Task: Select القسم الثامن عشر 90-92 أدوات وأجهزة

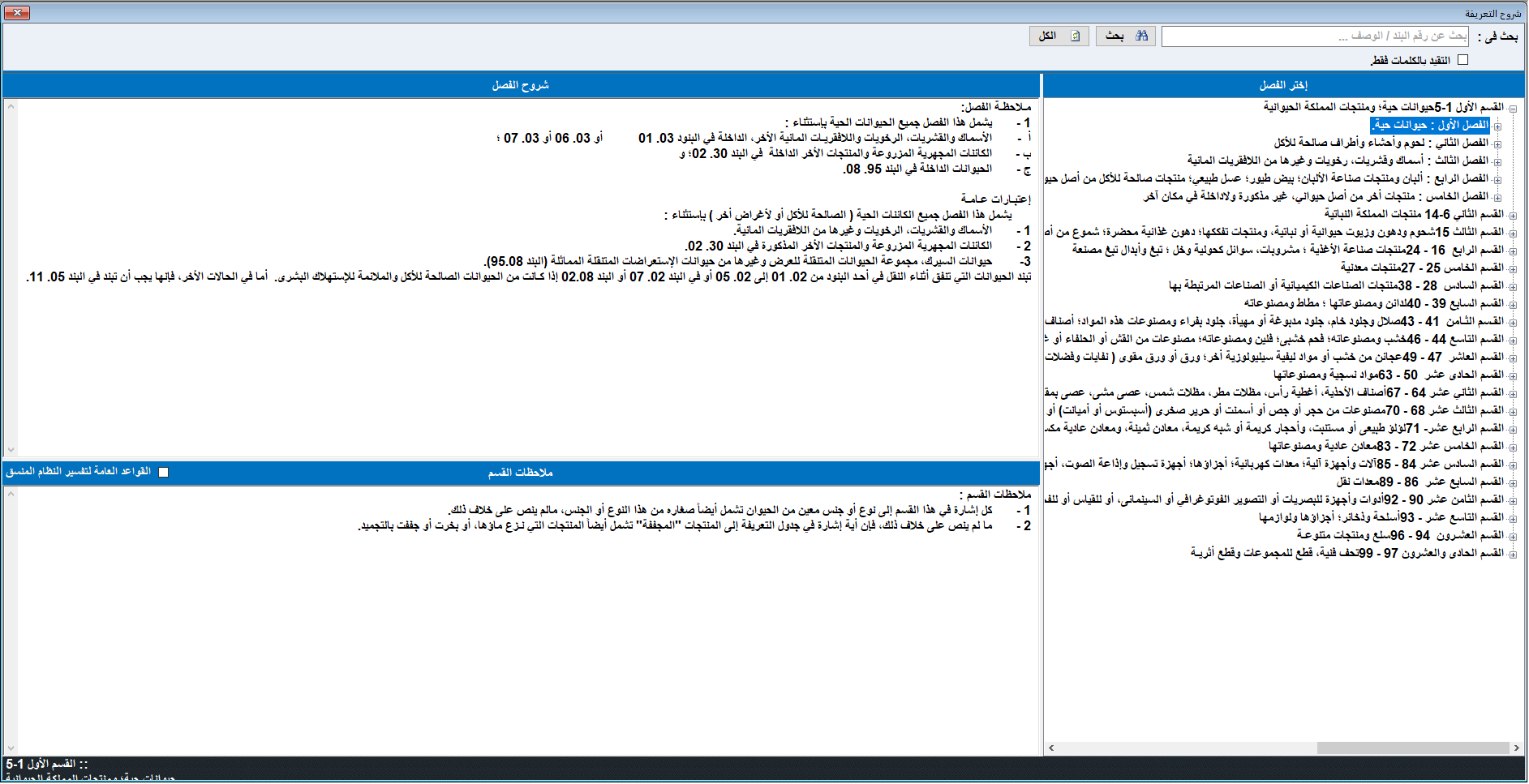Action: [1275, 499]
